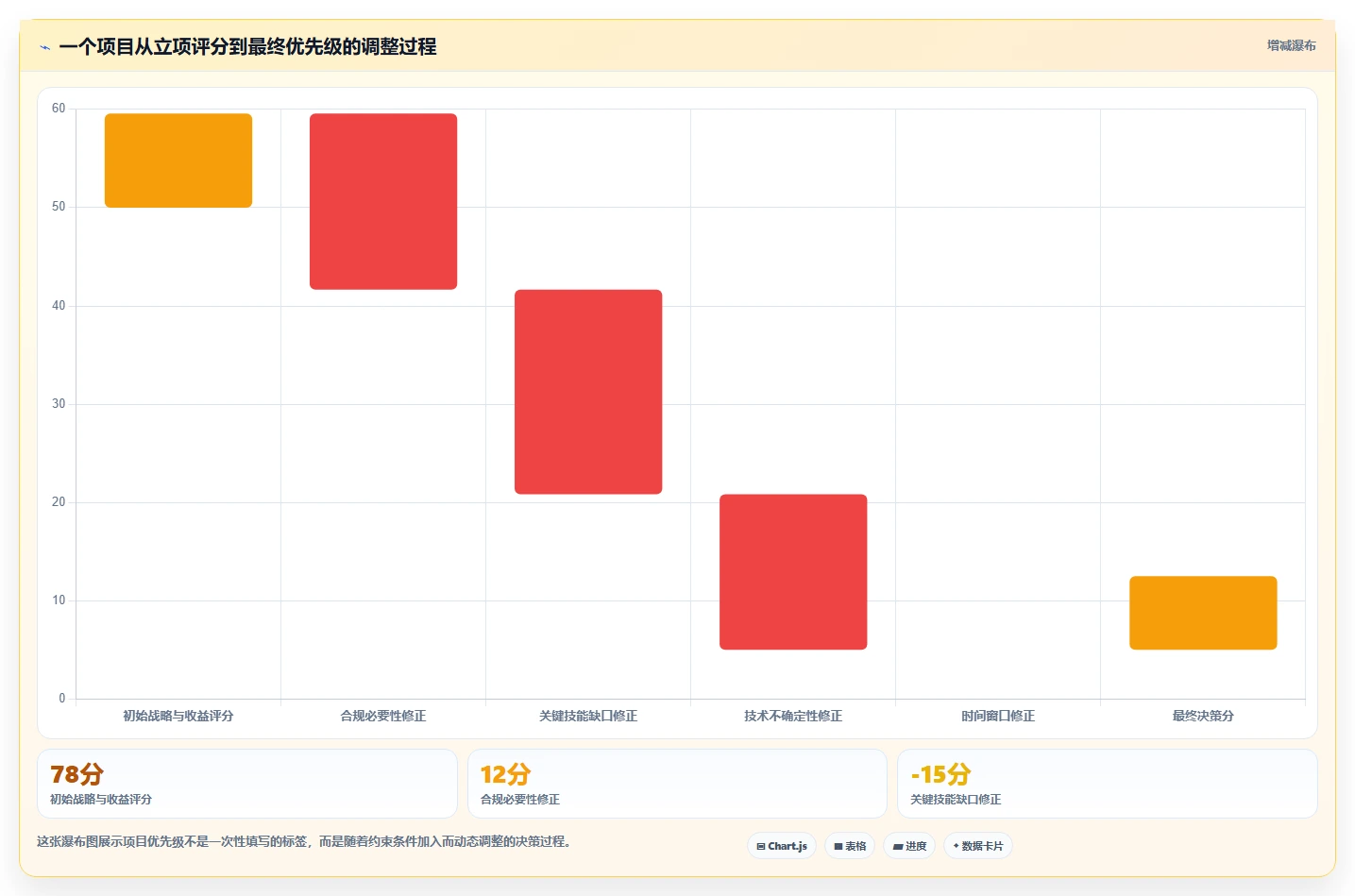Select the 初始战略与收益评分 orange bar

[x=178, y=161]
